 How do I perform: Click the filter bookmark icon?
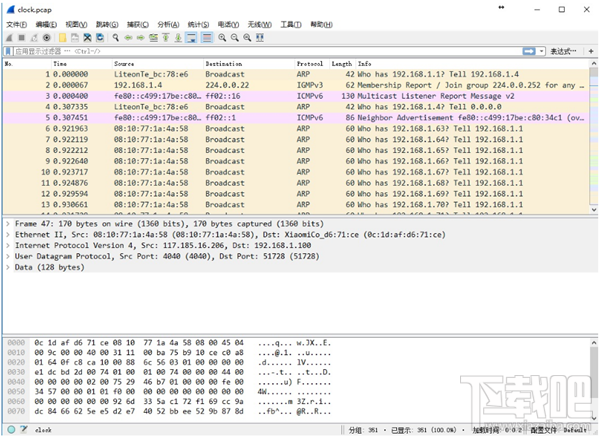(8, 50)
